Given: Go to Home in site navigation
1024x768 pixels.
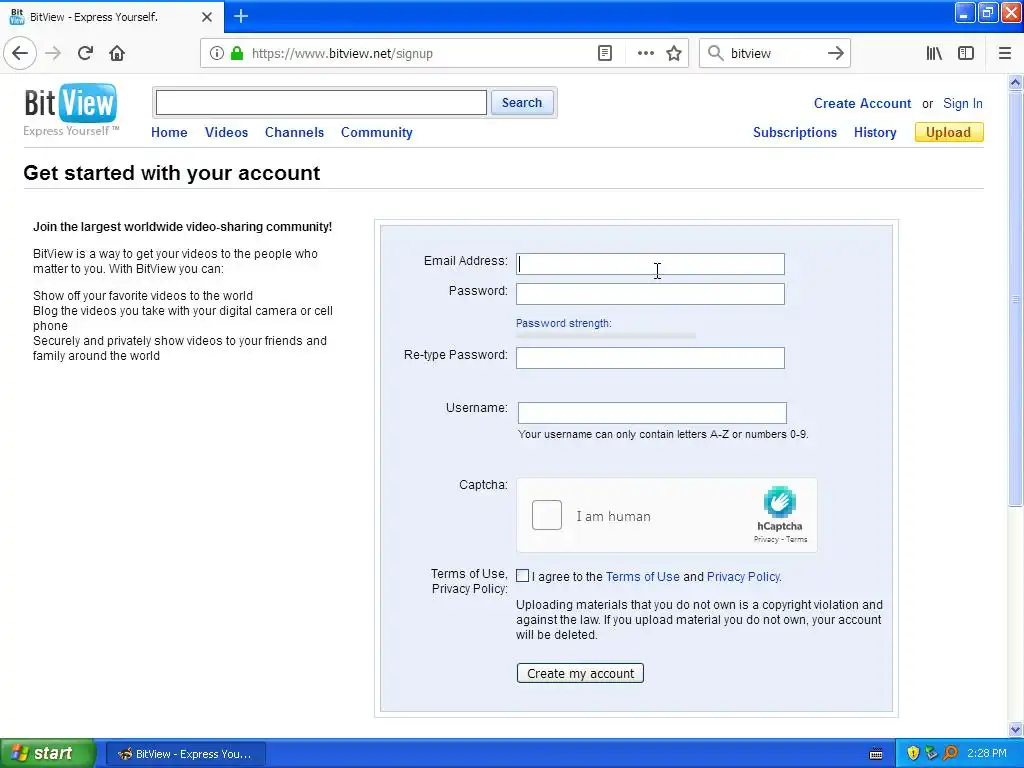Looking at the screenshot, I should pyautogui.click(x=169, y=132).
